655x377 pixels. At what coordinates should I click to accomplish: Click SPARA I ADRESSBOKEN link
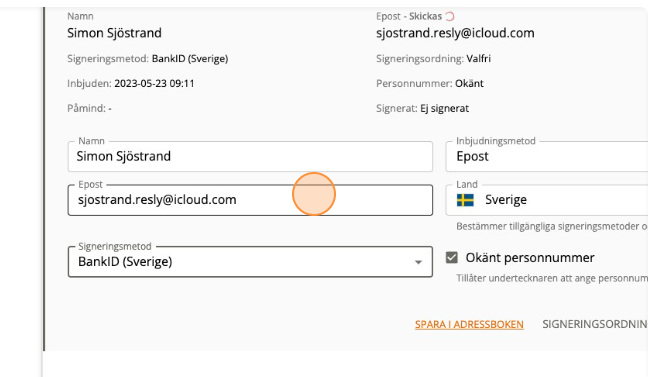469,324
